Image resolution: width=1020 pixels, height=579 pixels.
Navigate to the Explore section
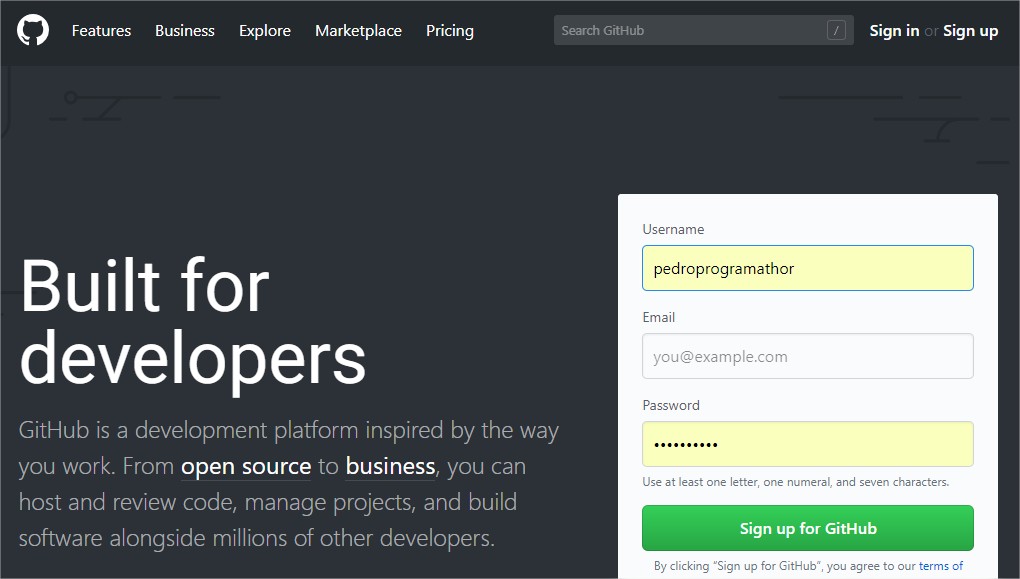(x=264, y=30)
